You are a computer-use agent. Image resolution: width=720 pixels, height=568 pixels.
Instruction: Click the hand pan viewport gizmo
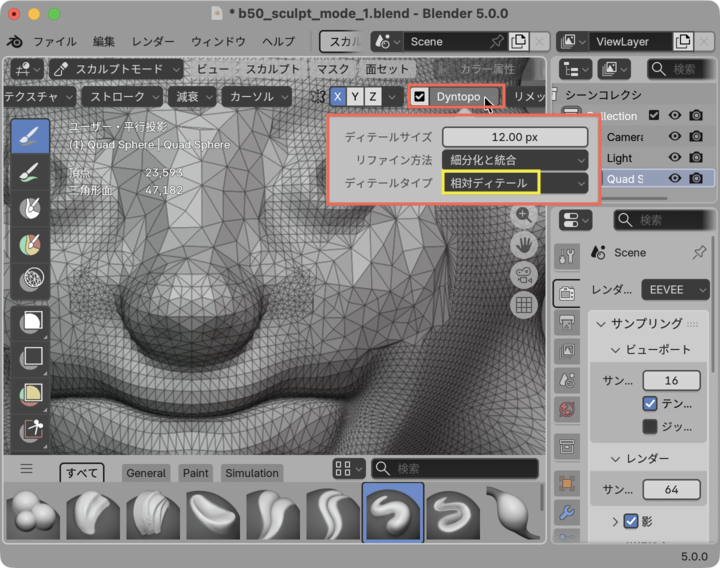(523, 244)
